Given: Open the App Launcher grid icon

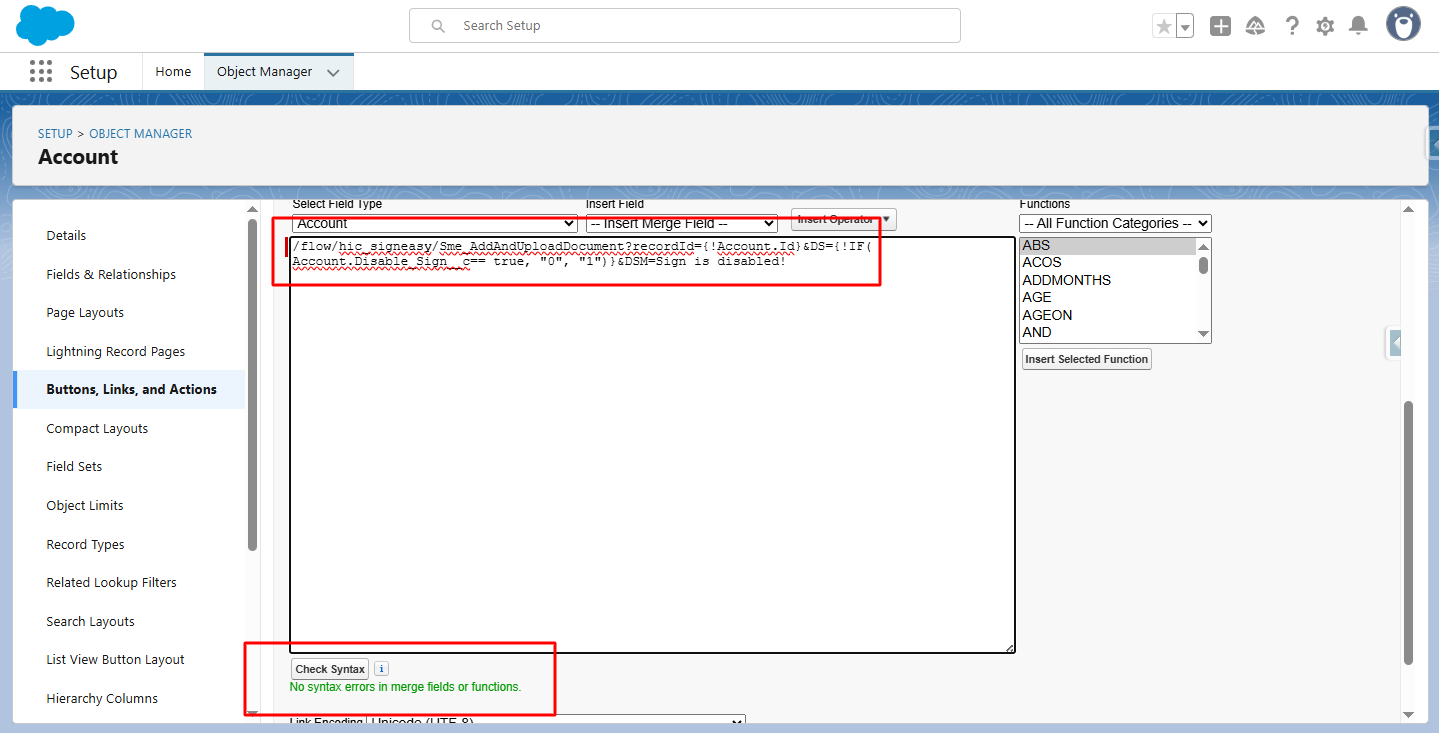Looking at the screenshot, I should pyautogui.click(x=41, y=72).
